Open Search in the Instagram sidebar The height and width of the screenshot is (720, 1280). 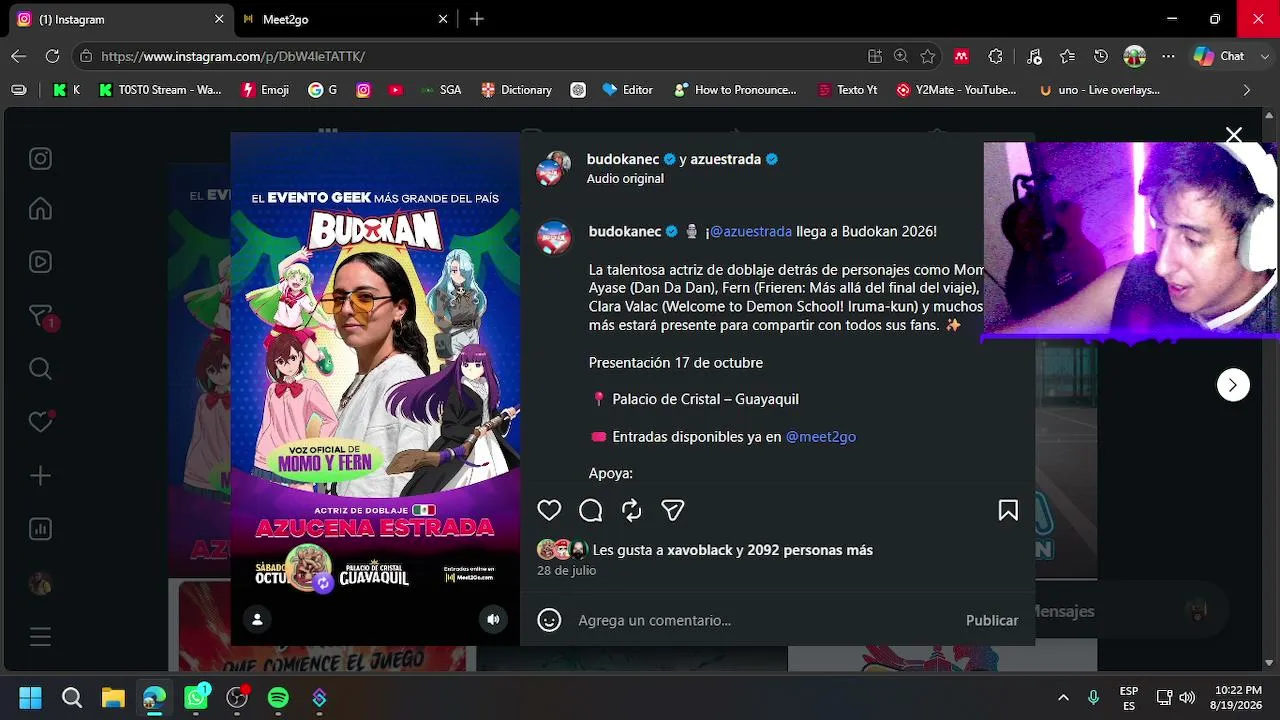pyautogui.click(x=40, y=368)
